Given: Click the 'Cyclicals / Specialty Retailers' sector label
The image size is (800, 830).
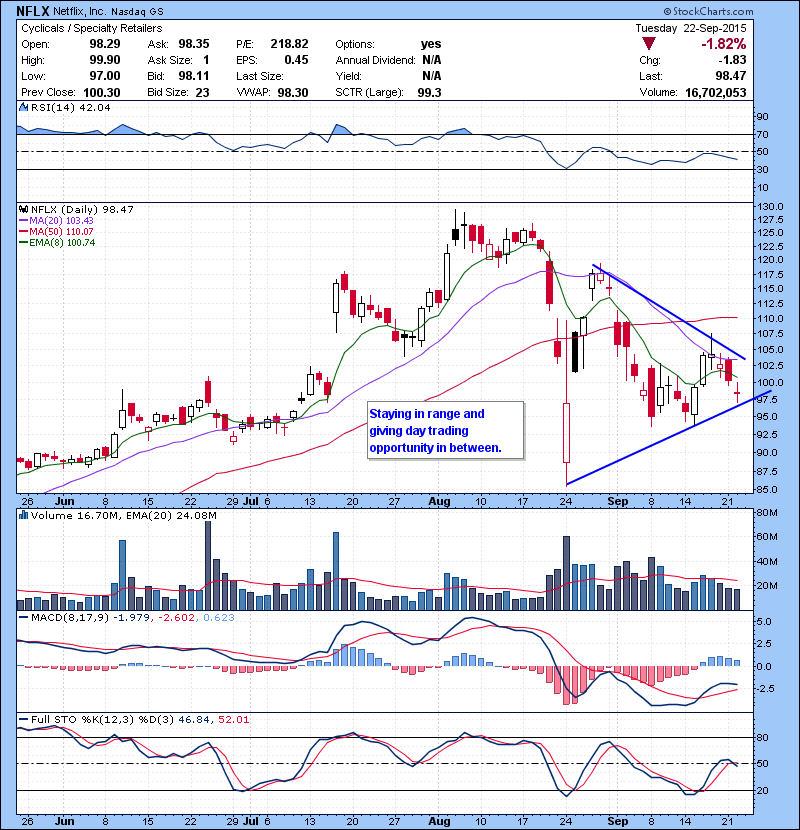Looking at the screenshot, I should pyautogui.click(x=92, y=29).
